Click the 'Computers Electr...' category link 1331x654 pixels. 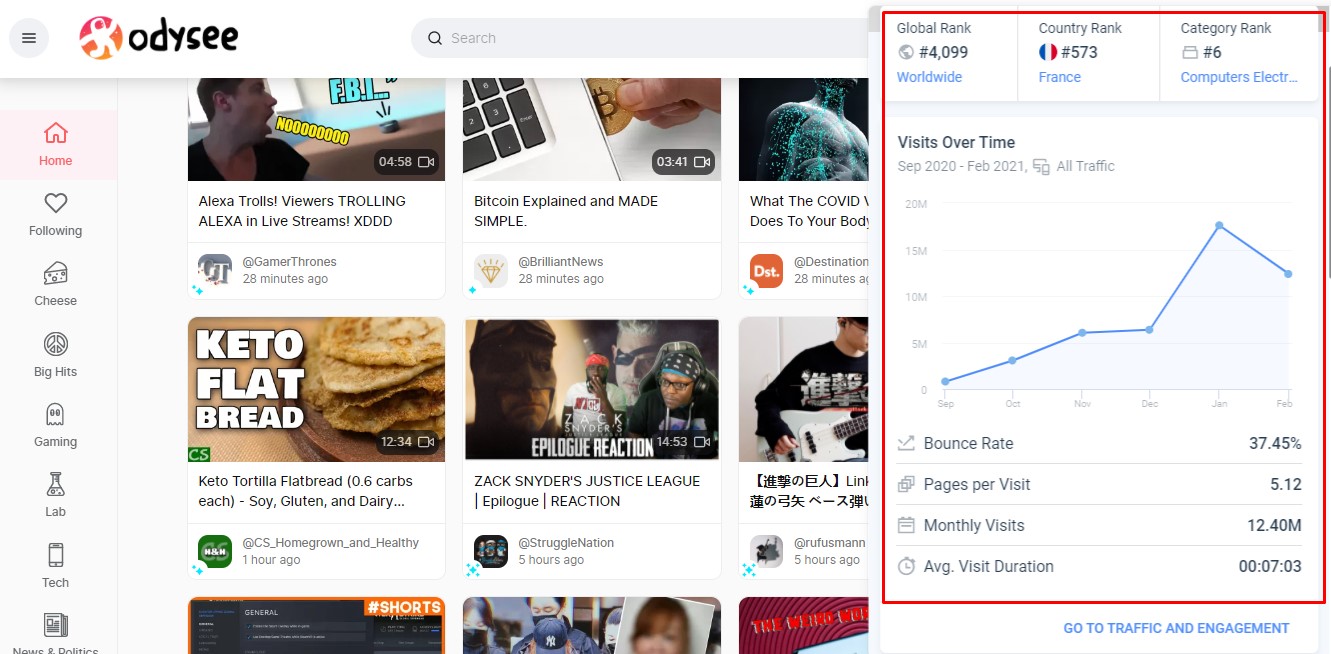tap(1239, 77)
